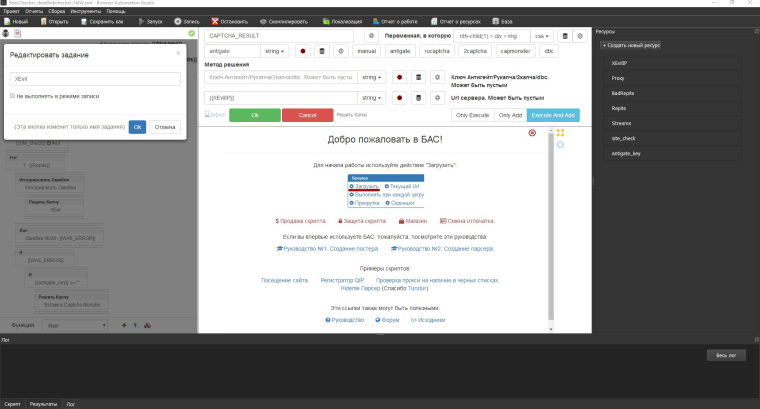Click the trash icon in the [[XEvilIP]] row
760x409 pixels.
click(416, 97)
